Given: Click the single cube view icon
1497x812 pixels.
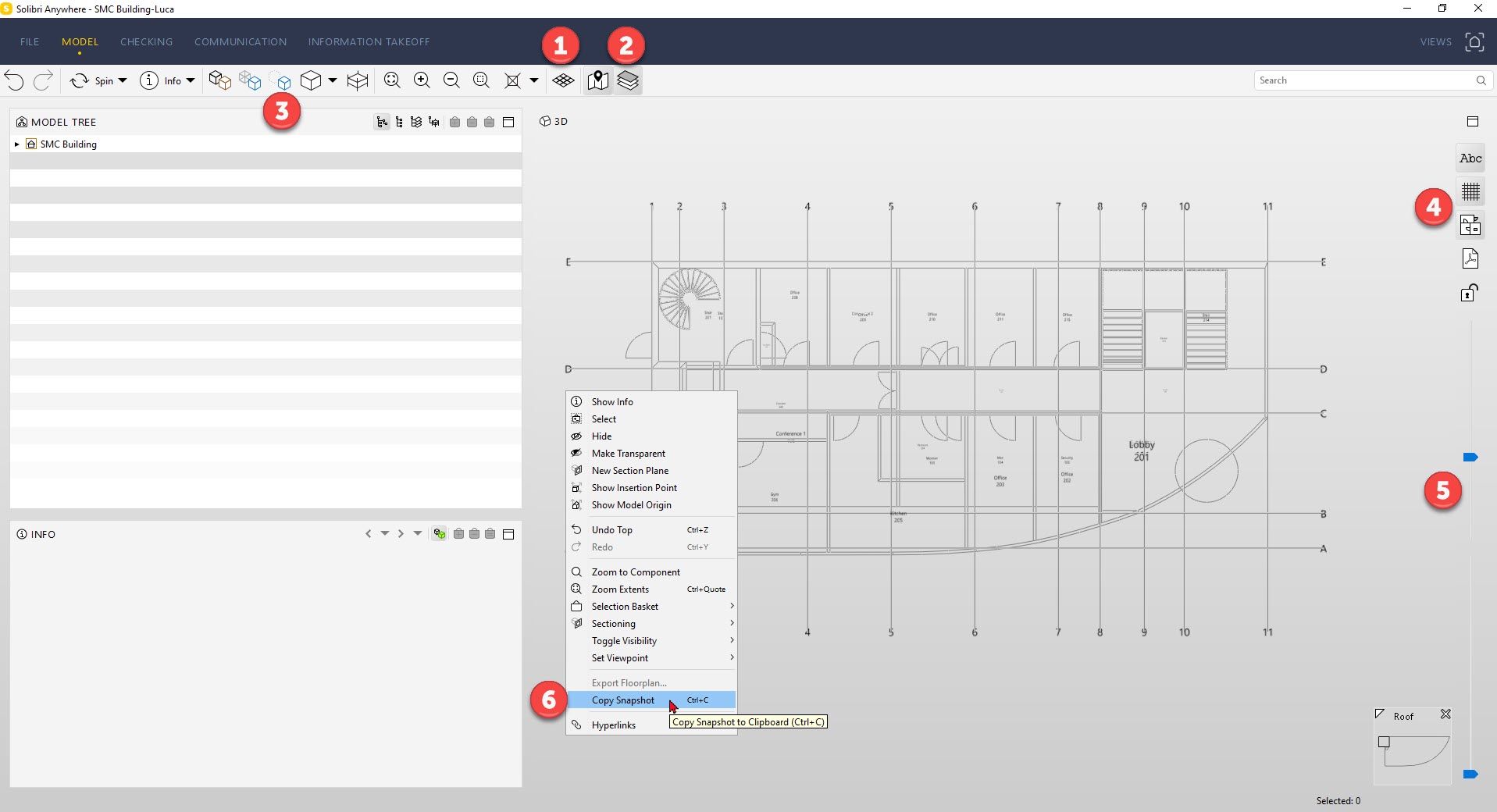Looking at the screenshot, I should coord(311,80).
